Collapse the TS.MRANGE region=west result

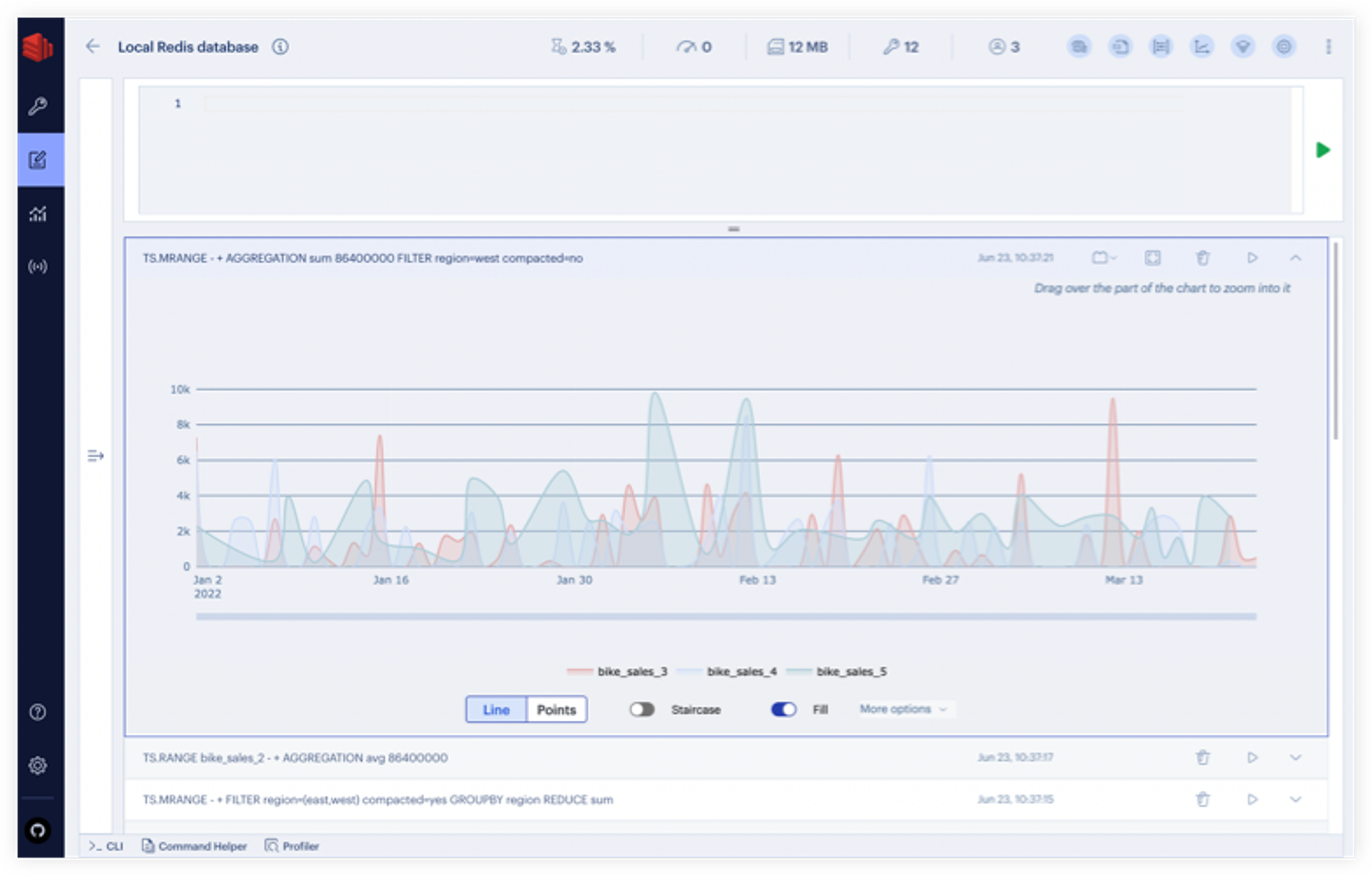pos(1295,258)
